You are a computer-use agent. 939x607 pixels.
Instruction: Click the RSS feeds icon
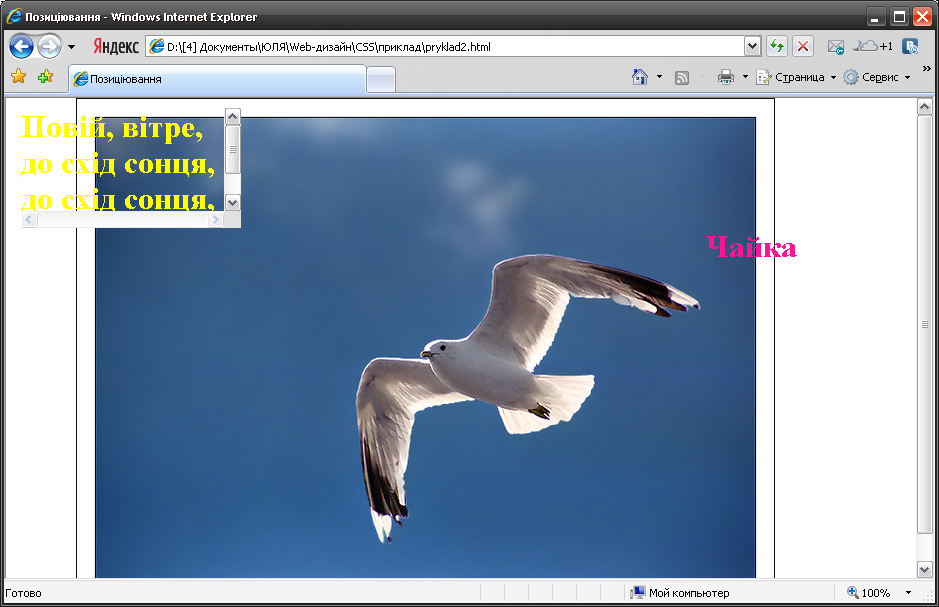tap(681, 77)
